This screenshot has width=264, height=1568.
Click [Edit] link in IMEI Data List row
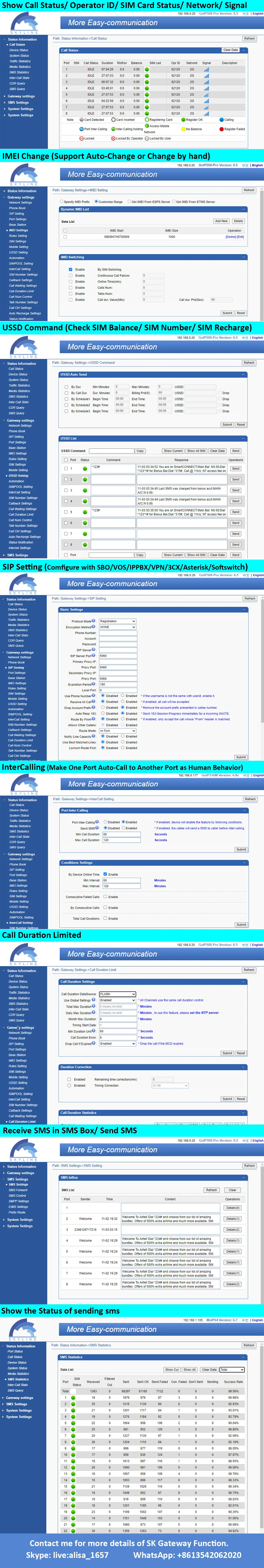coord(240,237)
